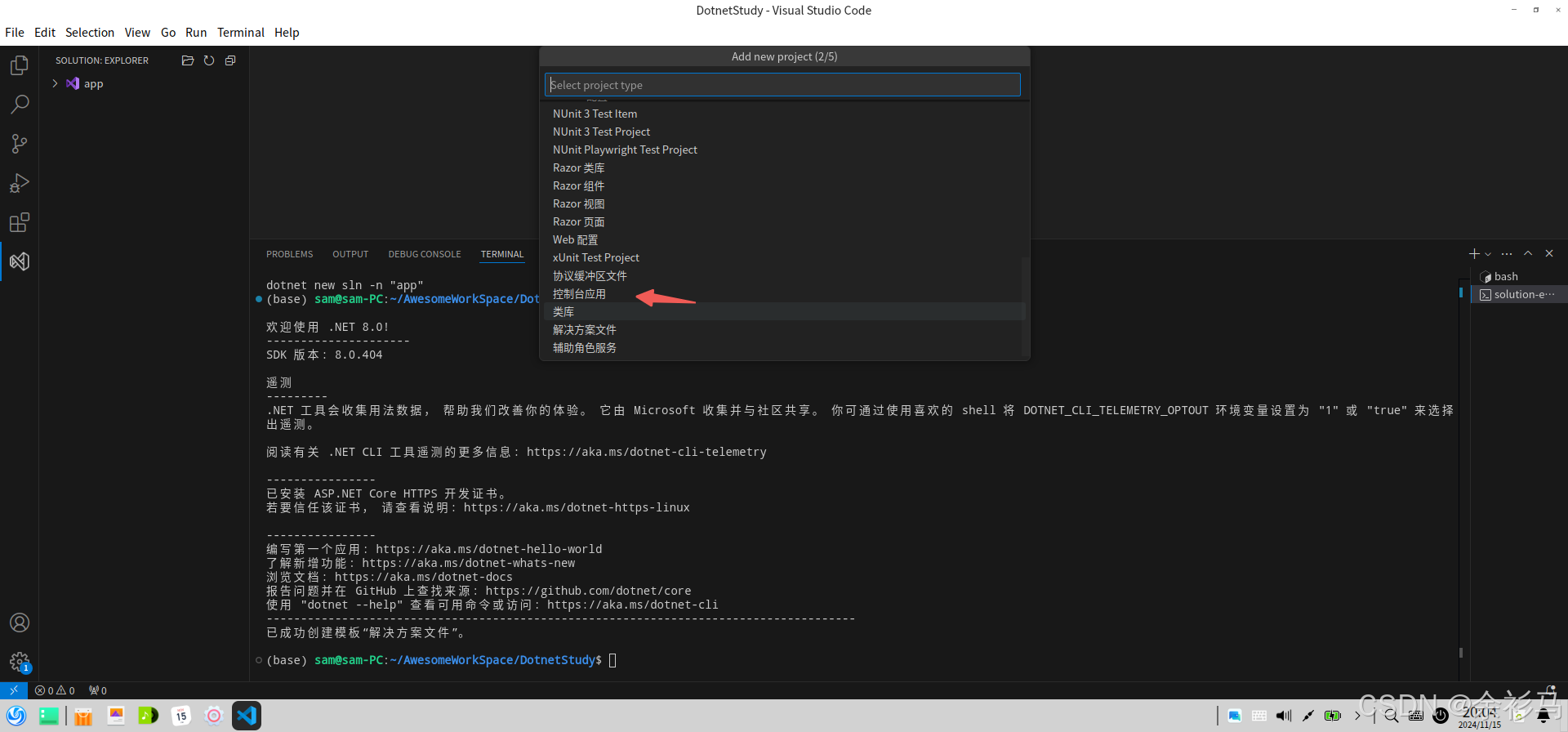
Task: Choose 协议缓冲区文件 project type
Action: [x=782, y=275]
